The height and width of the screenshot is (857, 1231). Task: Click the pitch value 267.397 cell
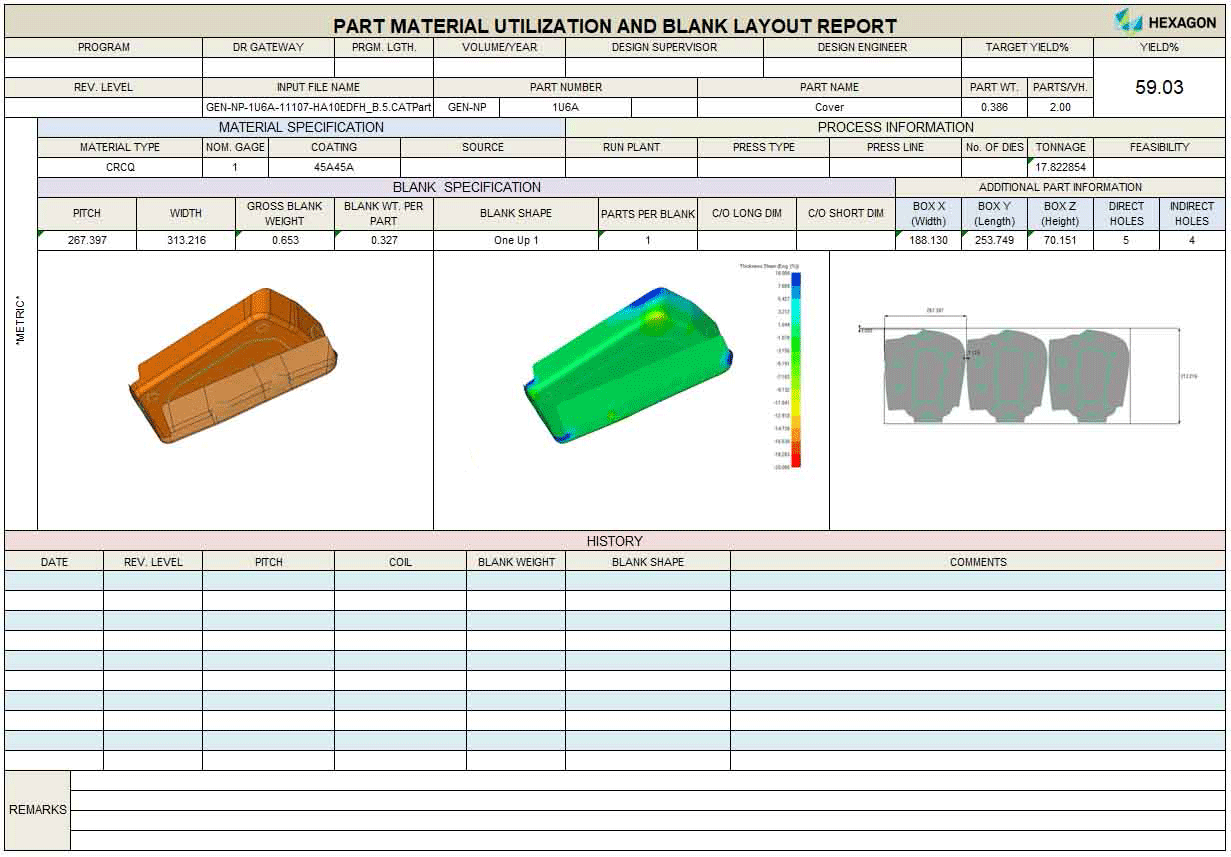tap(87, 241)
